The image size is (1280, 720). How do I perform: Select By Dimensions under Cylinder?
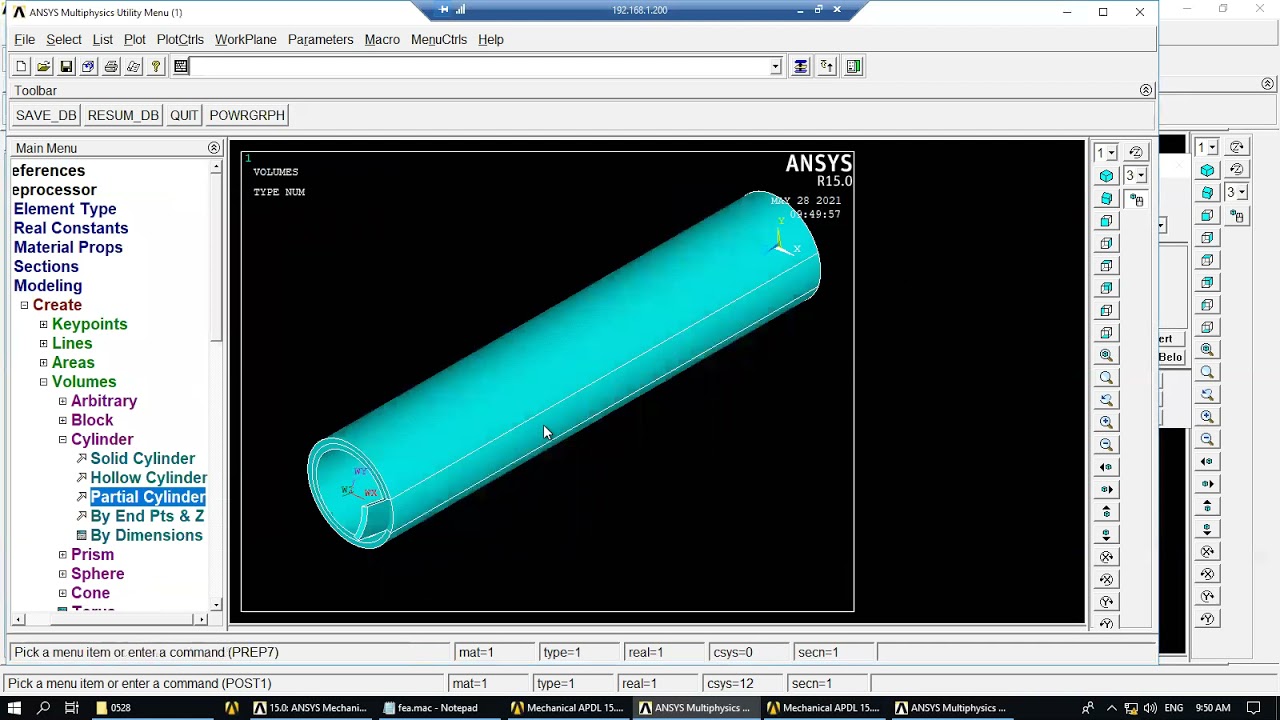(146, 536)
